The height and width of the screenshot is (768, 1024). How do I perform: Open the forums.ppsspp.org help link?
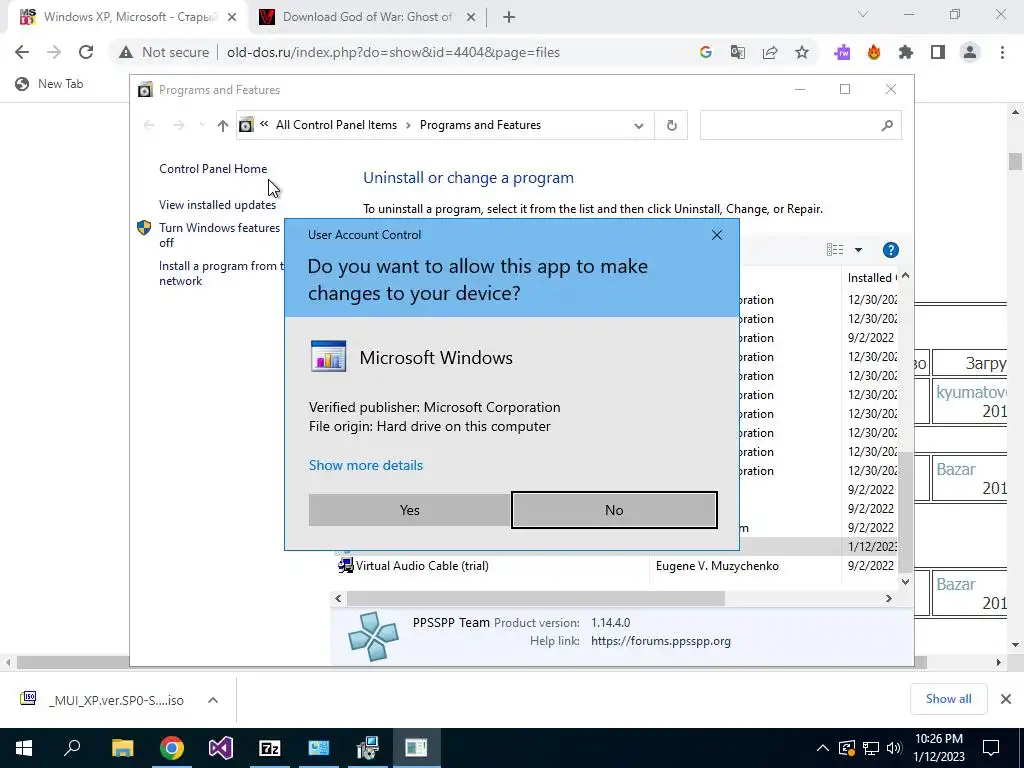pos(660,641)
